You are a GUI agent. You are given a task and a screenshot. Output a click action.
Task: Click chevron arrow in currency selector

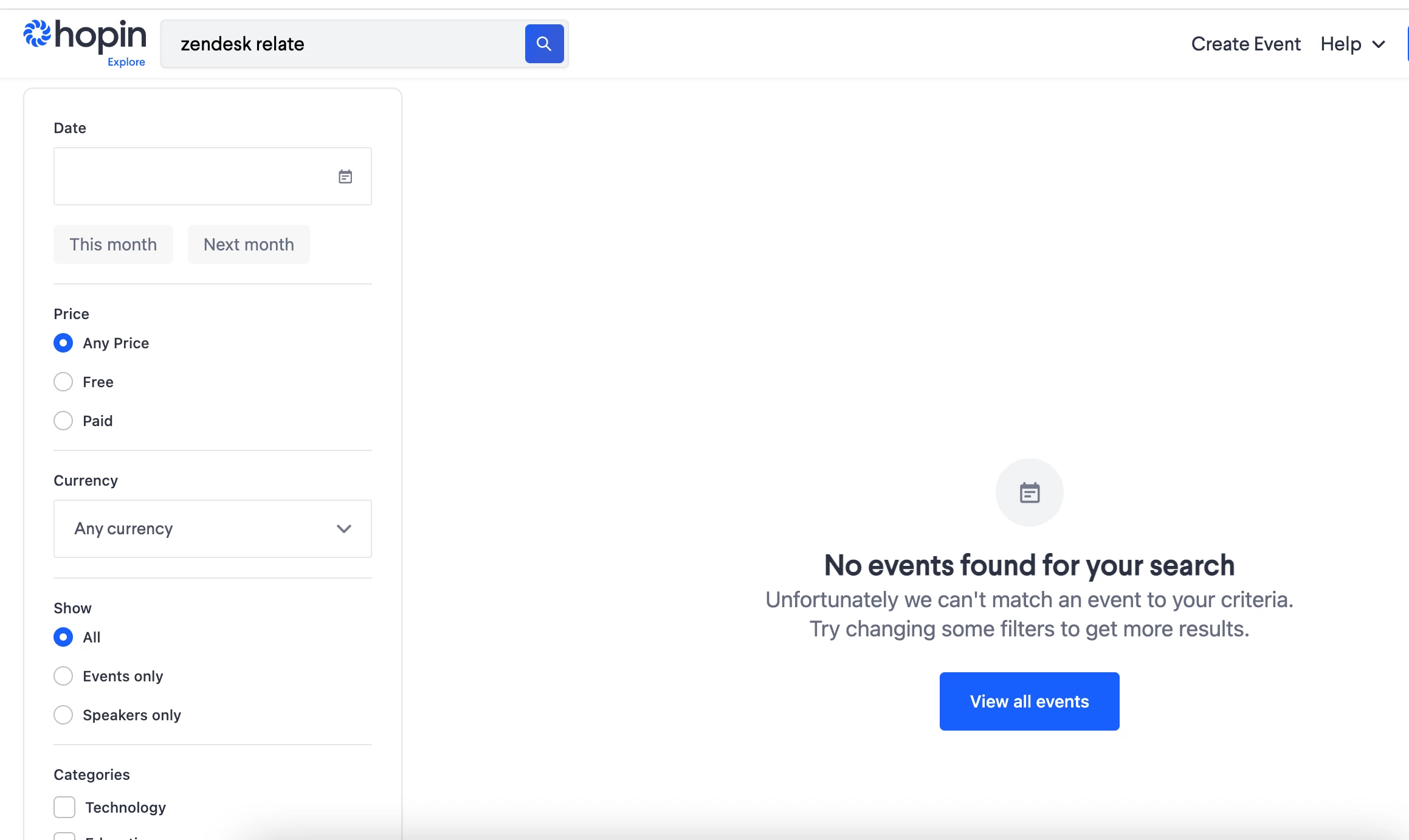(x=344, y=529)
